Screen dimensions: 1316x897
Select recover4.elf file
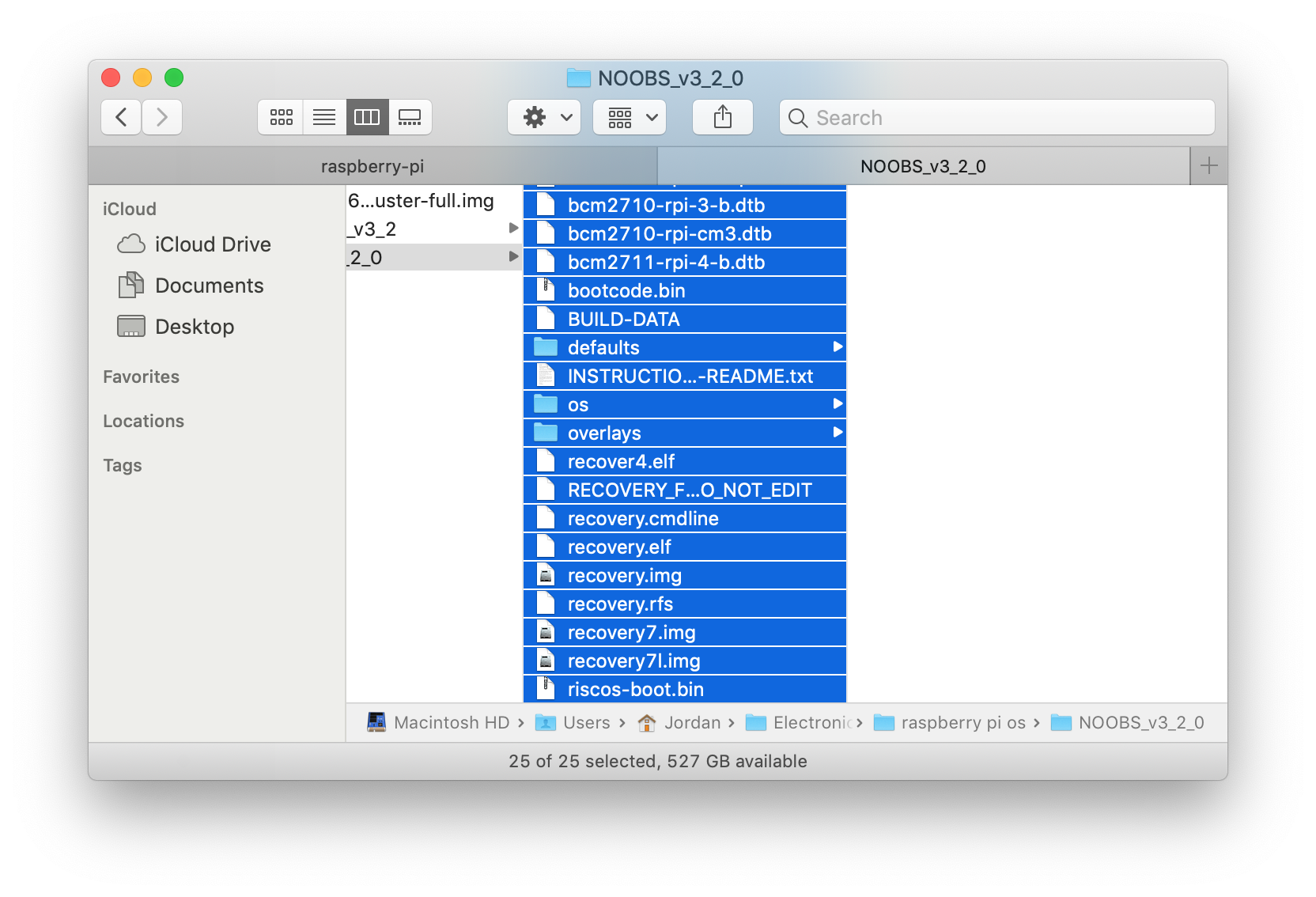(685, 462)
